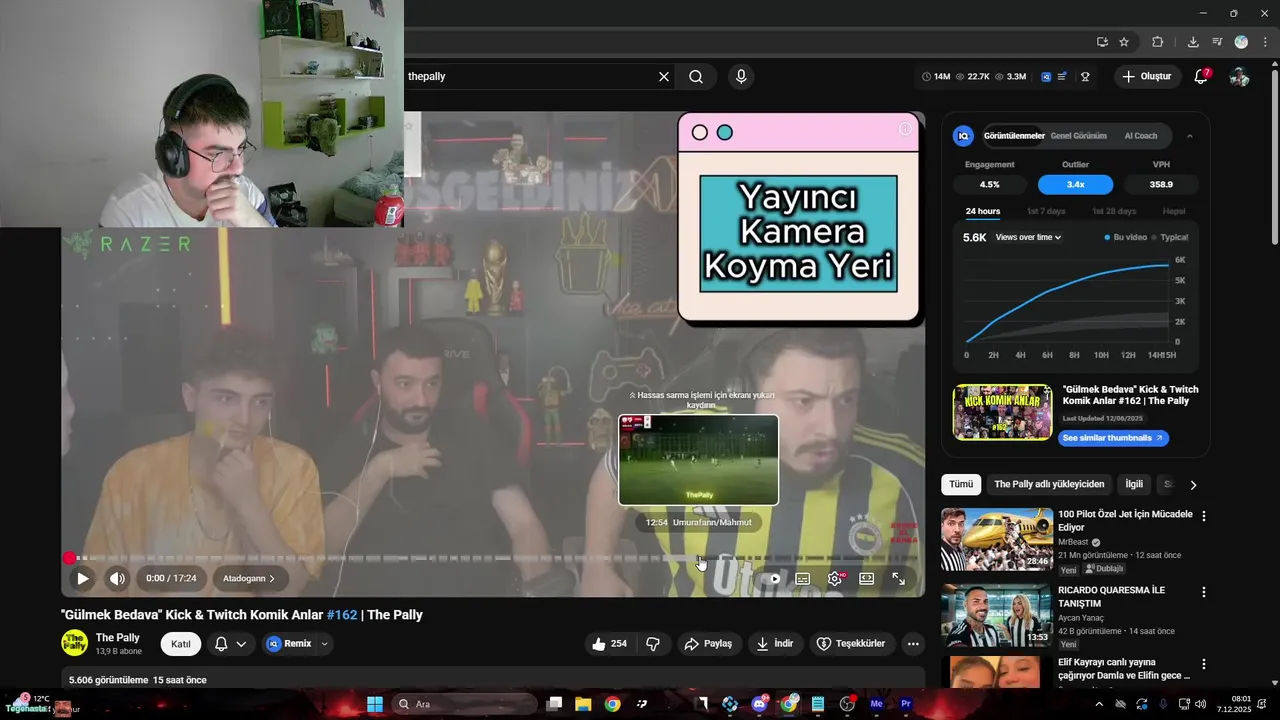
Task: Start voice search with the microphone icon
Action: (741, 76)
